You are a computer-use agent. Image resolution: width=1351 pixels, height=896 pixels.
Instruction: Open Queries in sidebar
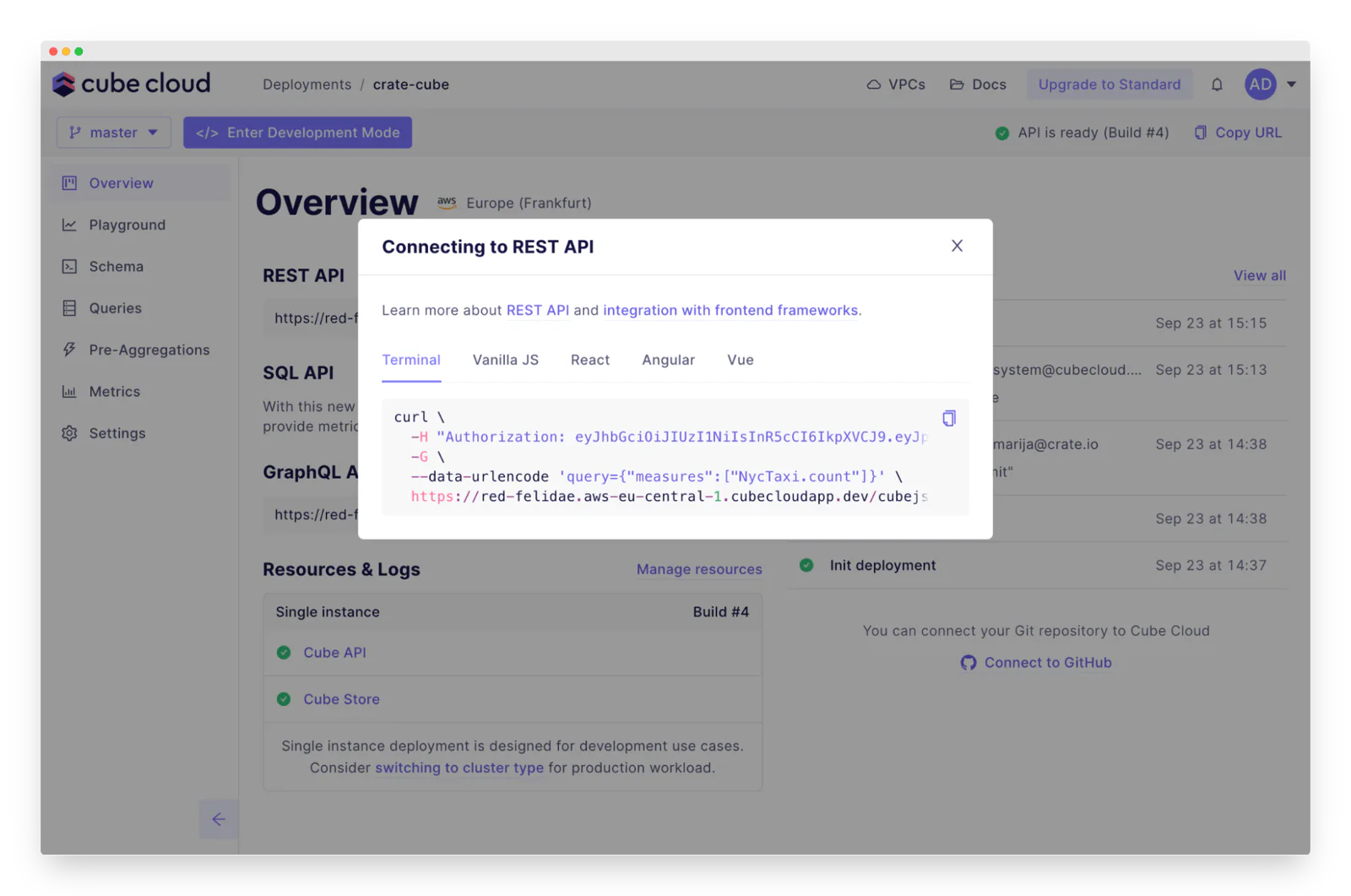click(140, 308)
